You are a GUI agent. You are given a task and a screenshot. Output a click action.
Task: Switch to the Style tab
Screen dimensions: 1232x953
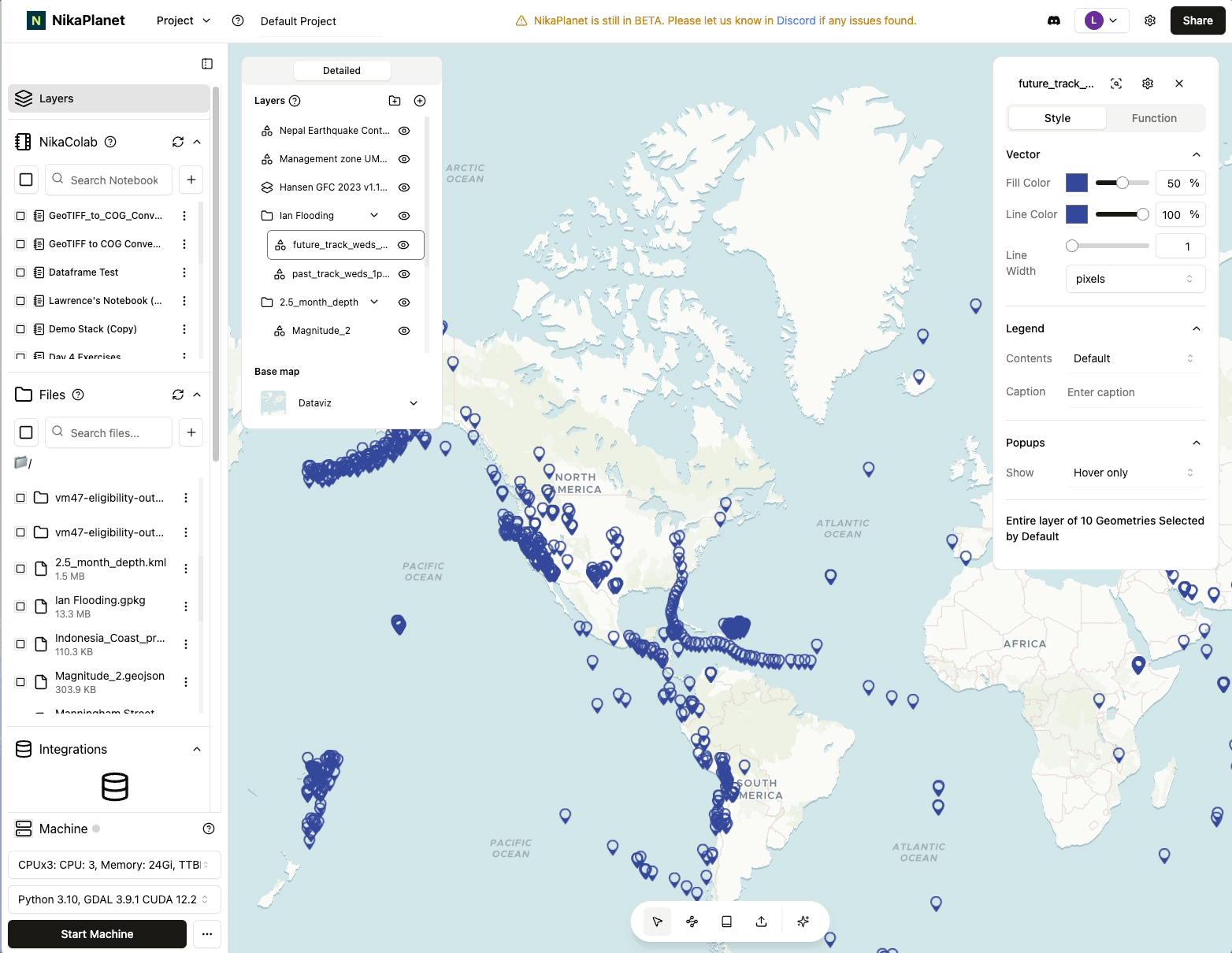(1057, 118)
